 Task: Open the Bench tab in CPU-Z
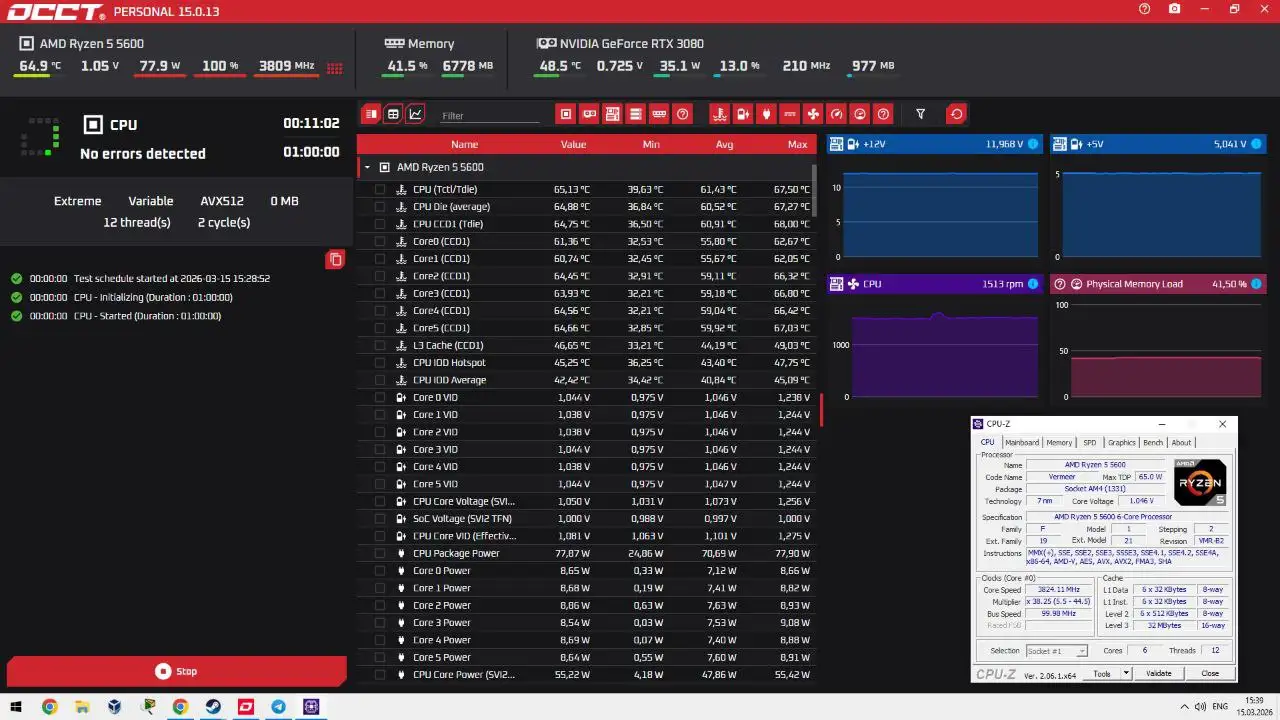click(x=1153, y=442)
